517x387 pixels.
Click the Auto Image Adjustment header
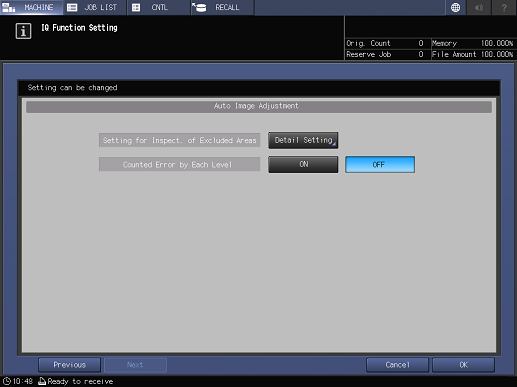[x=259, y=106]
